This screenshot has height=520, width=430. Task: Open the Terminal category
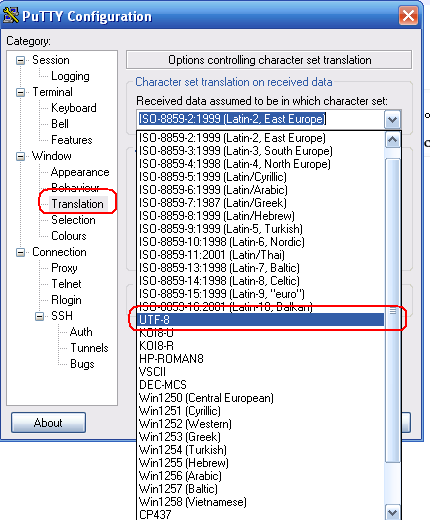(52, 92)
